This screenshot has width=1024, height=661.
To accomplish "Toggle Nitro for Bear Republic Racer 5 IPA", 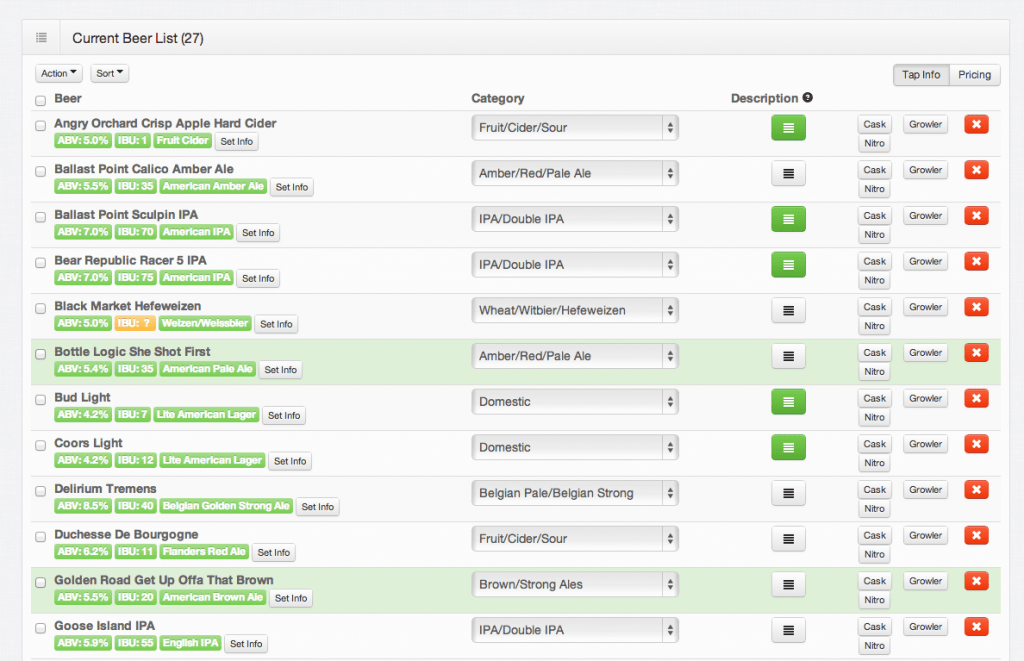I will coord(874,280).
